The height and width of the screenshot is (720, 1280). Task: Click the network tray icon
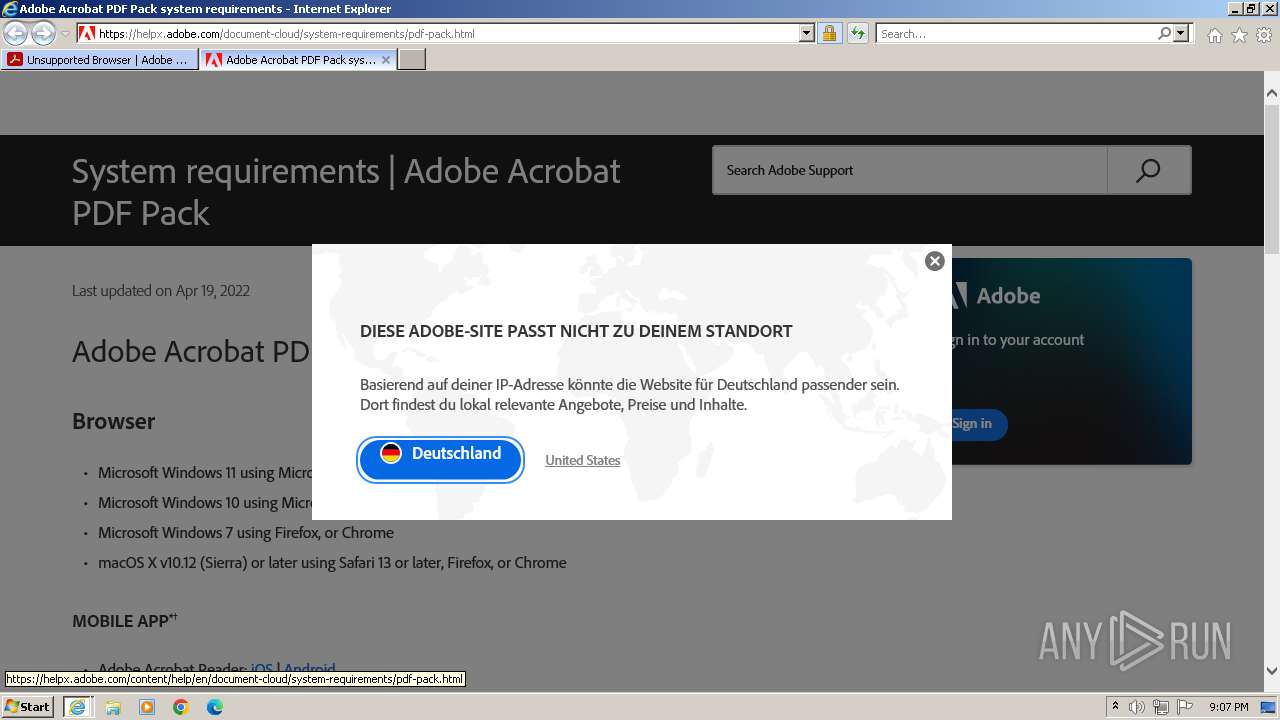pyautogui.click(x=1161, y=707)
